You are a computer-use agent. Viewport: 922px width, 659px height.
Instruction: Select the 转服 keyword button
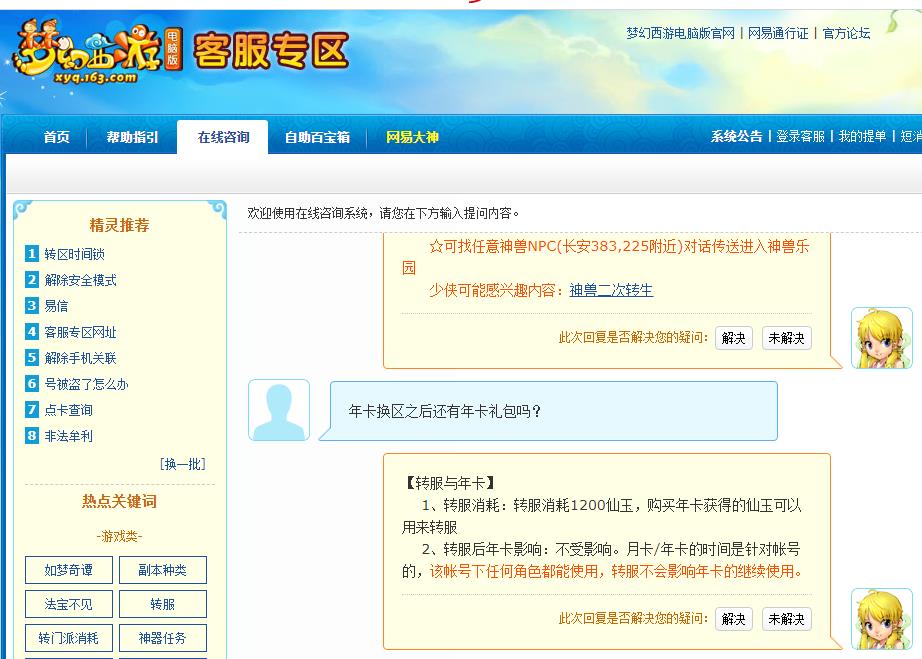tap(162, 604)
